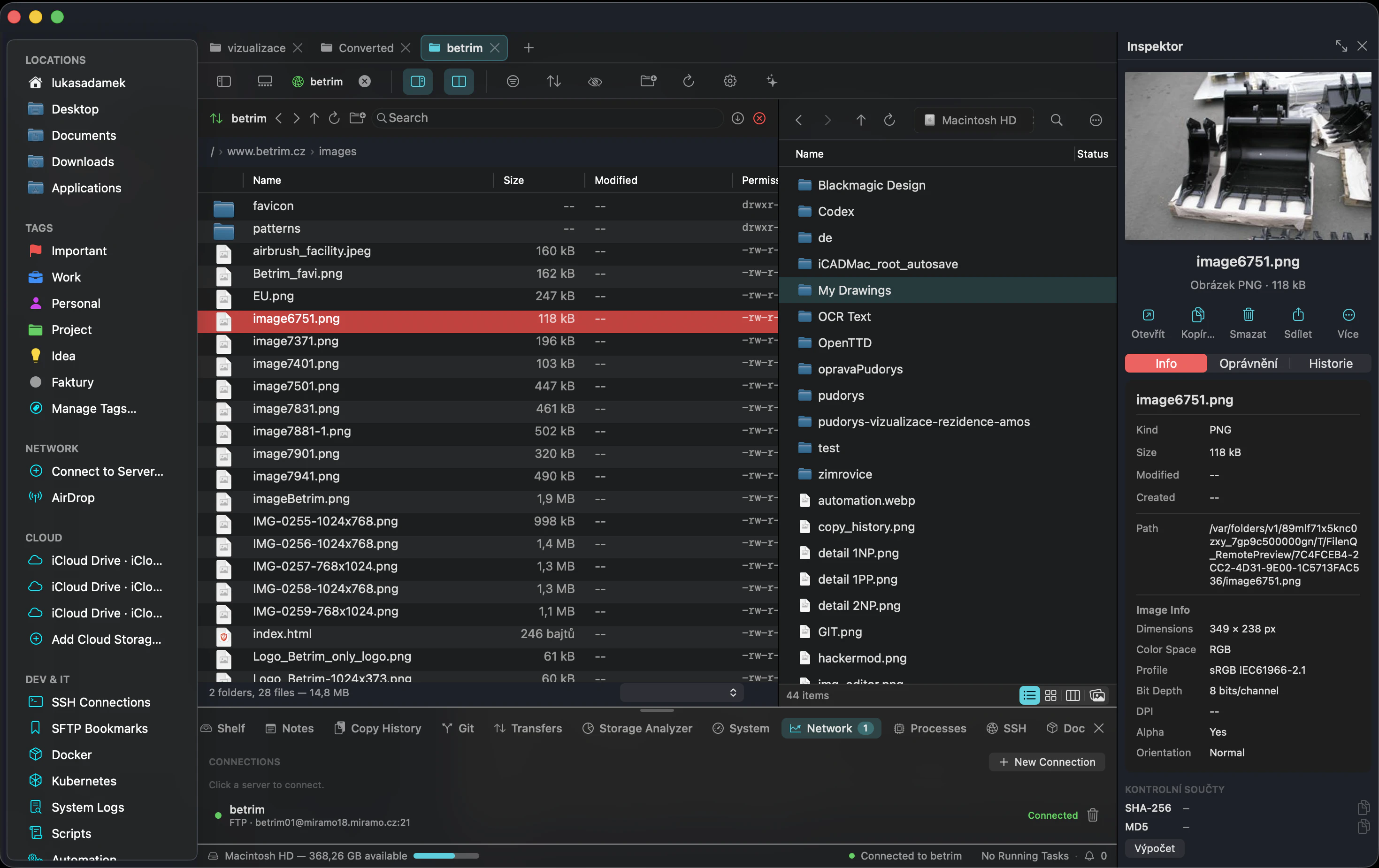Open the Copy History bottom tab
Screen dimensions: 1379x868
click(x=377, y=728)
